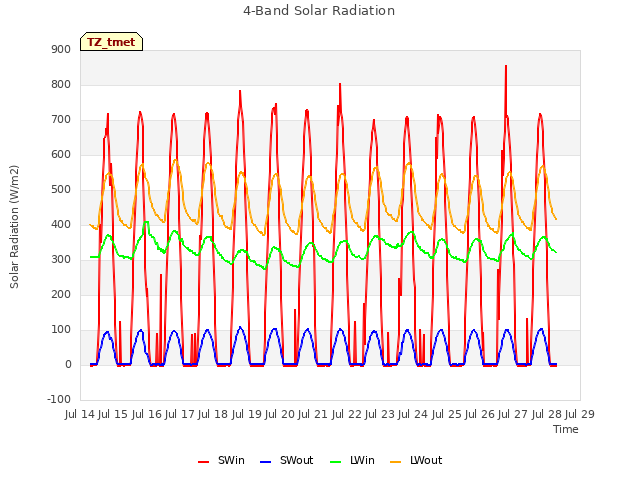Click the Jul 20 x-axis label

coord(280,414)
